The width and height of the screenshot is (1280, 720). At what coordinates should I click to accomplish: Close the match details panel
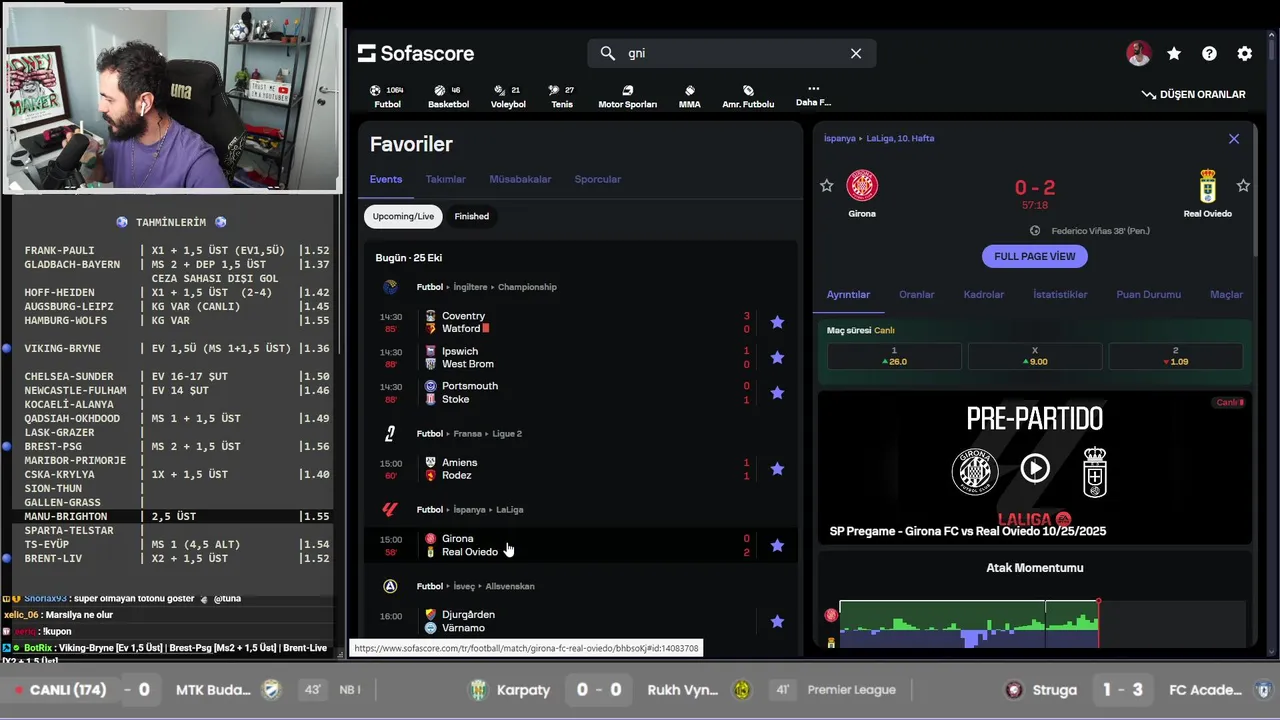pos(1234,139)
